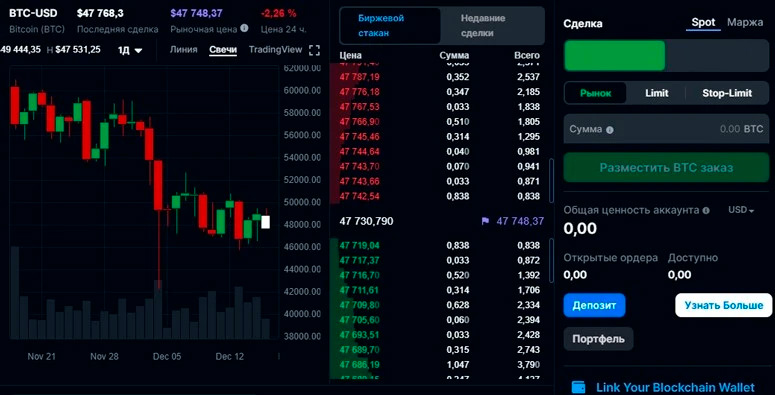Select the green buy side toggle

(x=614, y=55)
